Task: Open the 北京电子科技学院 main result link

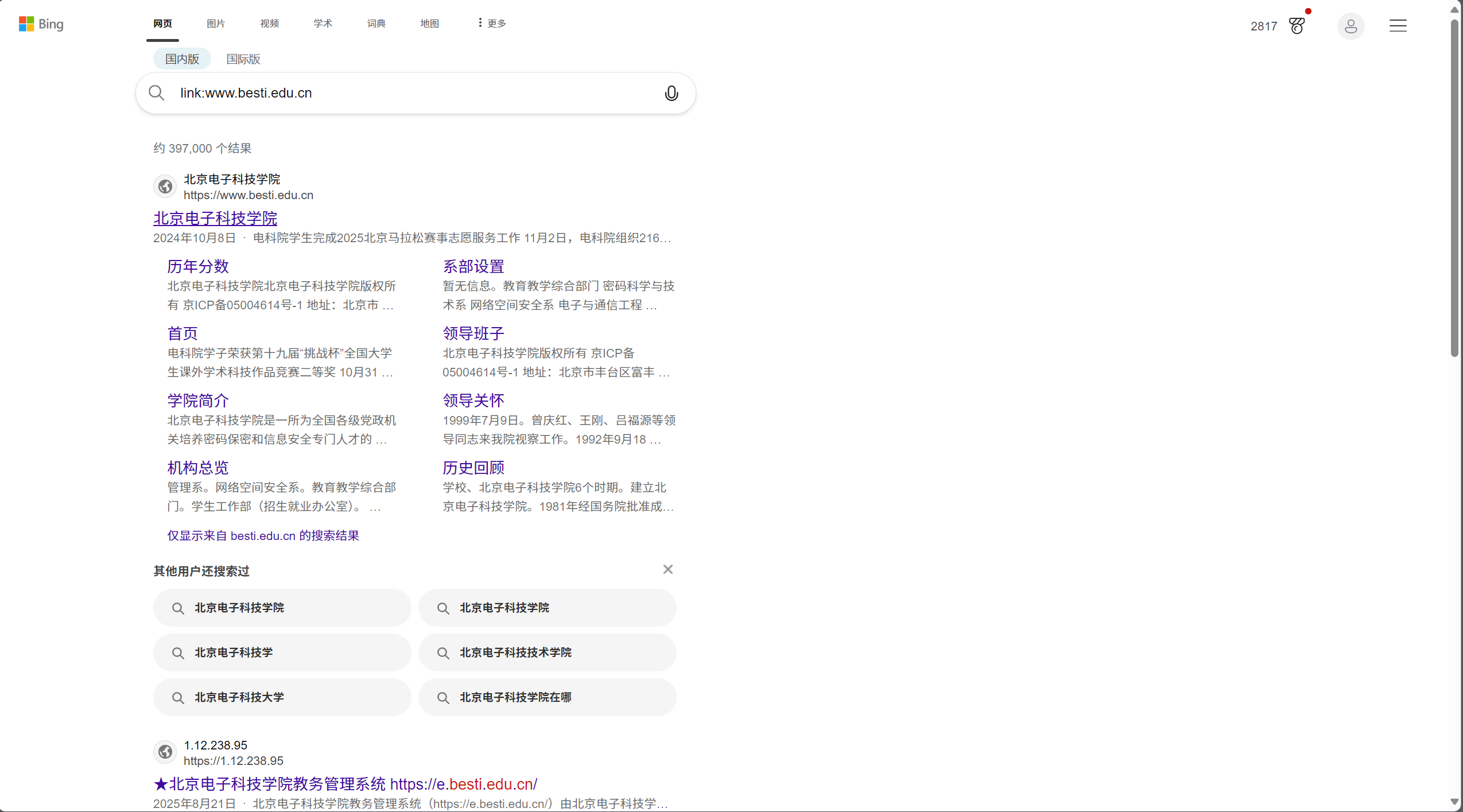Action: (x=215, y=218)
